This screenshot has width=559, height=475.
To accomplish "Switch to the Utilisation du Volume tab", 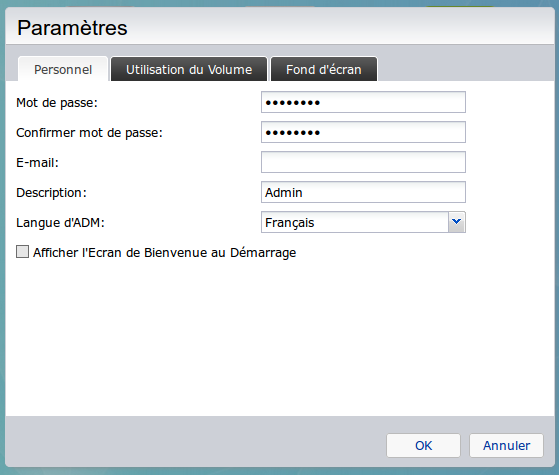I will 189,69.
